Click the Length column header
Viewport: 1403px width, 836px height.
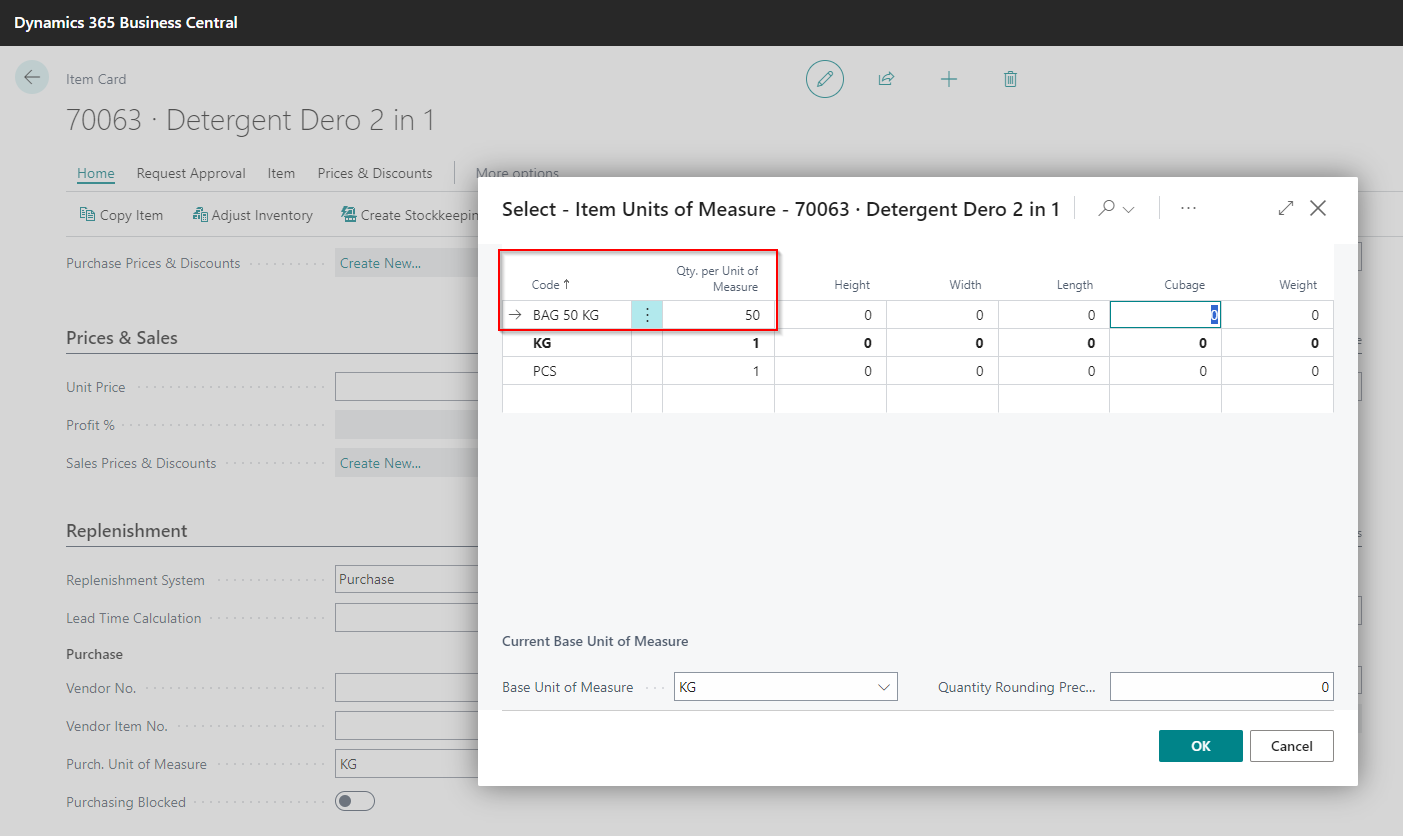coord(1075,285)
